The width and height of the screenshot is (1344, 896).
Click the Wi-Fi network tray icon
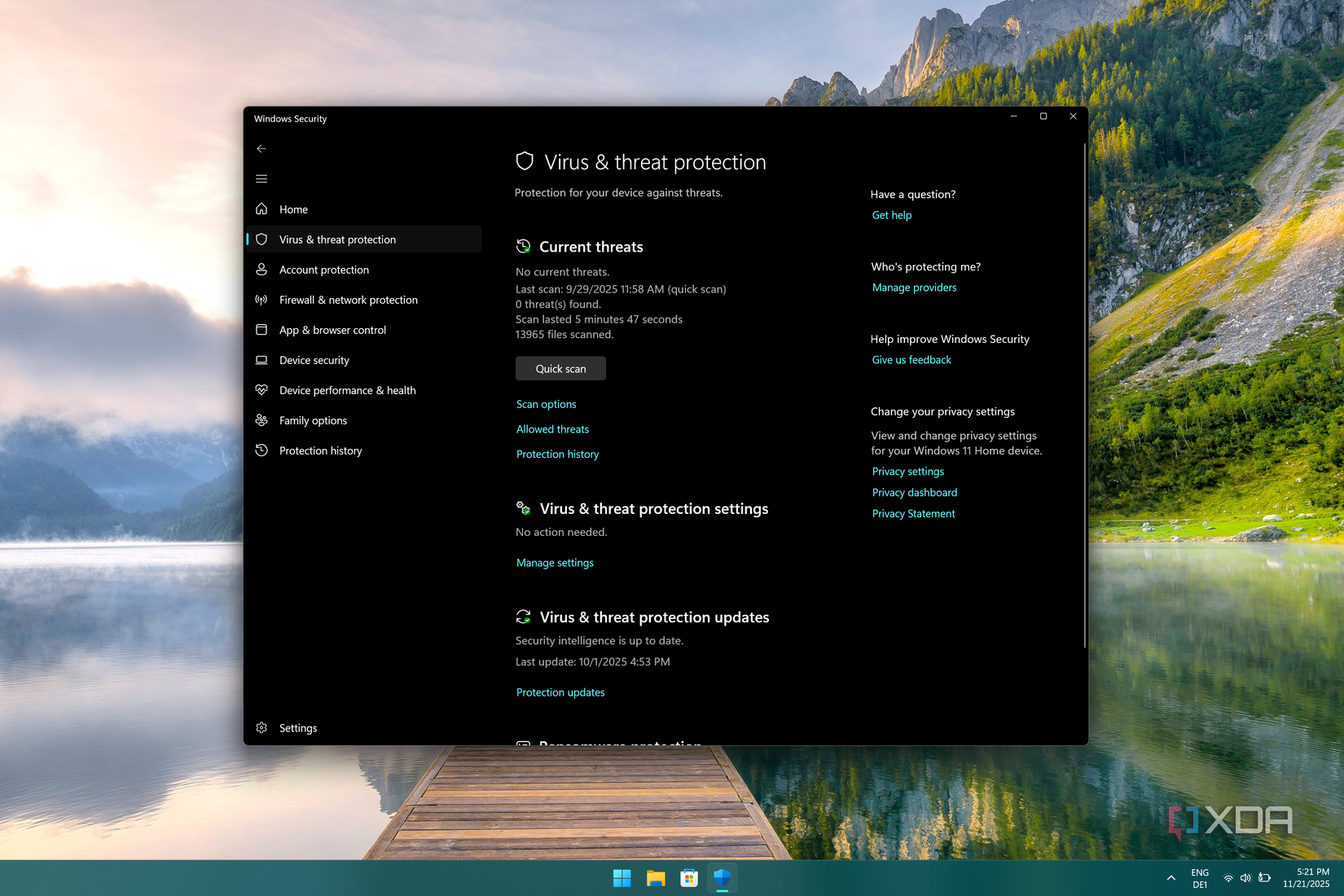tap(1228, 878)
